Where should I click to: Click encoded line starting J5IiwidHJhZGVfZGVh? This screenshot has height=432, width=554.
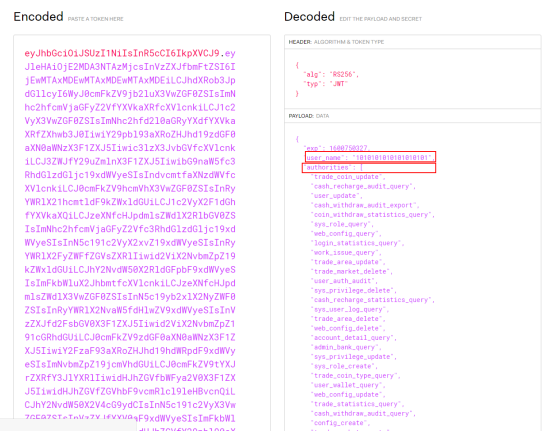point(130,391)
